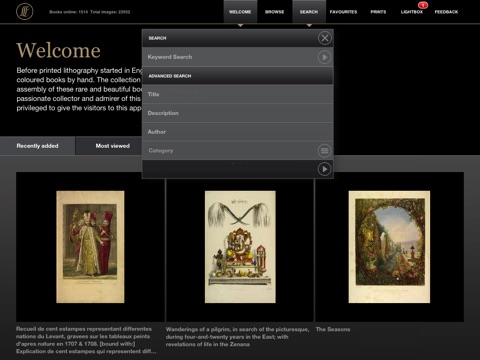Open the Welcome tab

point(240,12)
